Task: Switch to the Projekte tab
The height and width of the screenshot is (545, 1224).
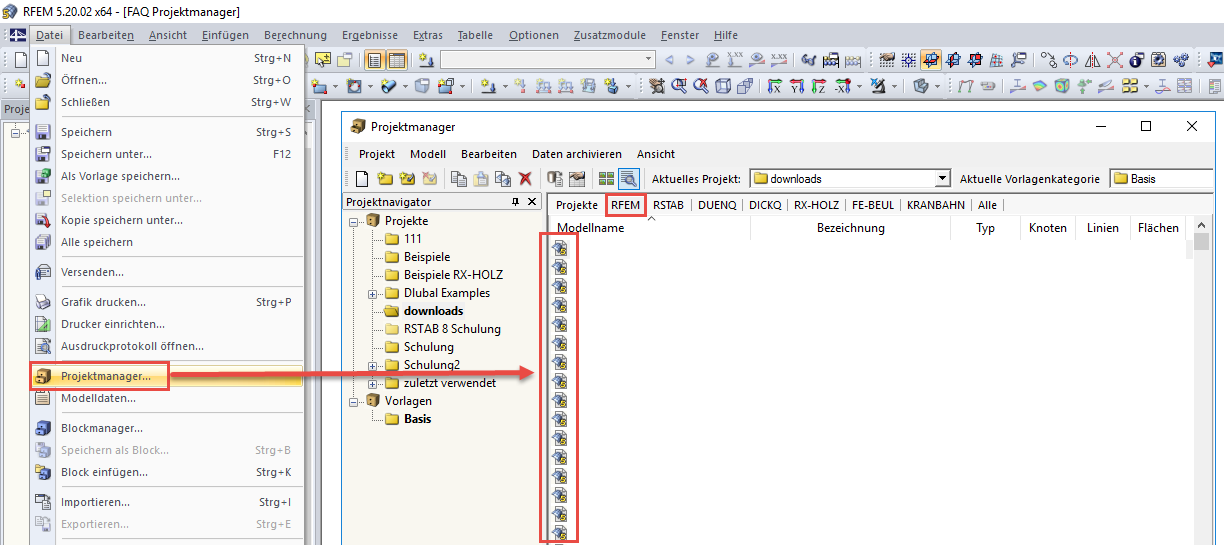Action: click(x=577, y=205)
